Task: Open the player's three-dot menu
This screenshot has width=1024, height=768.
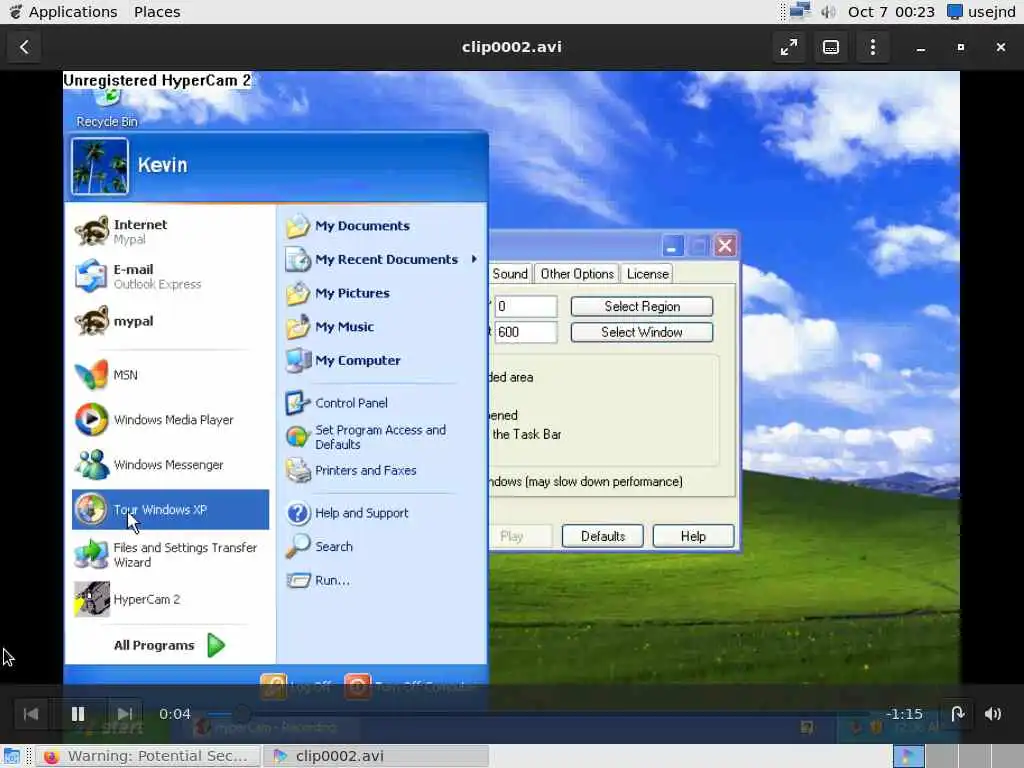Action: [x=872, y=47]
